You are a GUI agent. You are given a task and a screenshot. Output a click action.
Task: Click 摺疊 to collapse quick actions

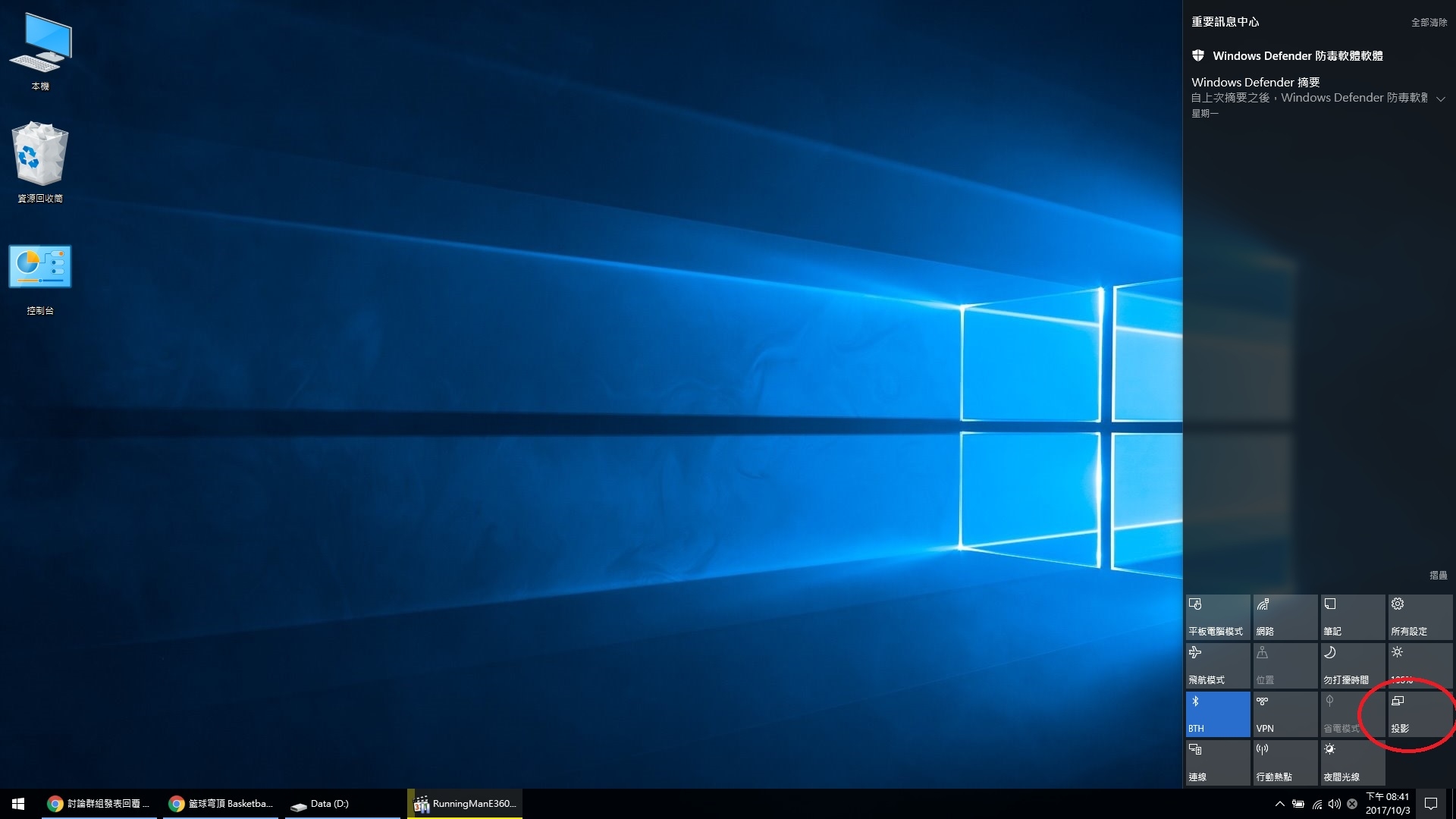tap(1438, 576)
